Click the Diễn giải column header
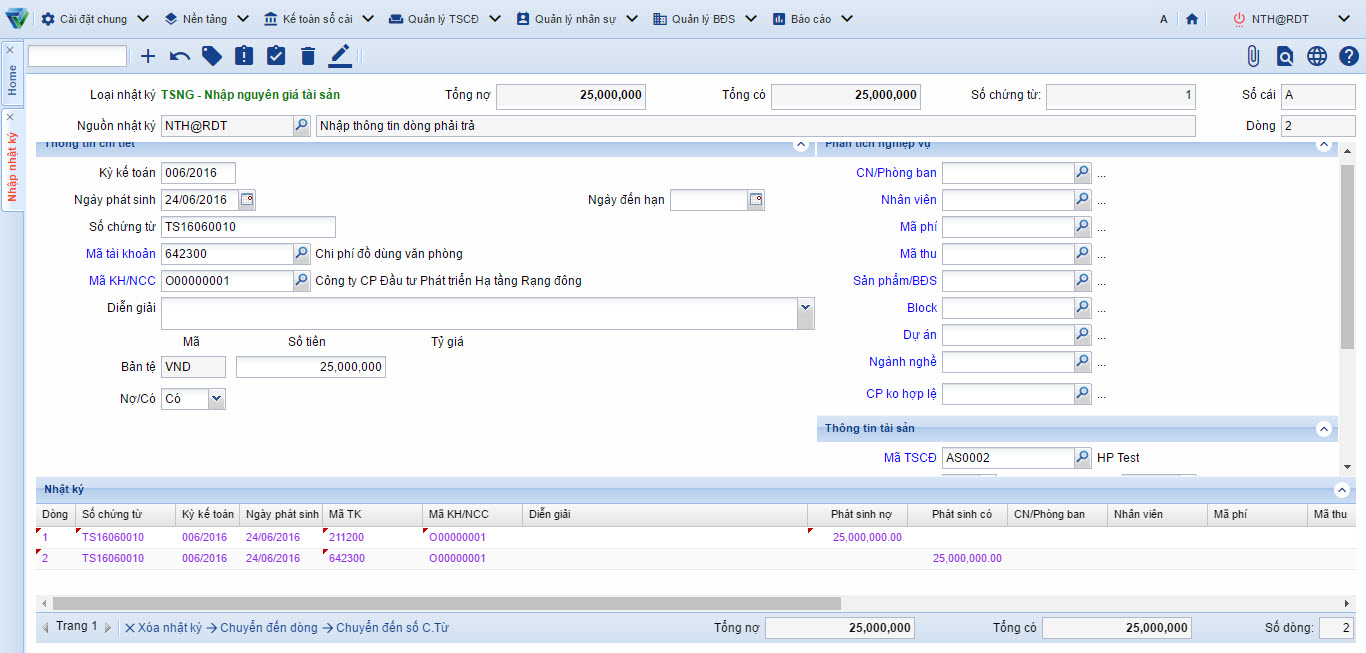Viewport: 1366px width, 653px height. [665, 515]
